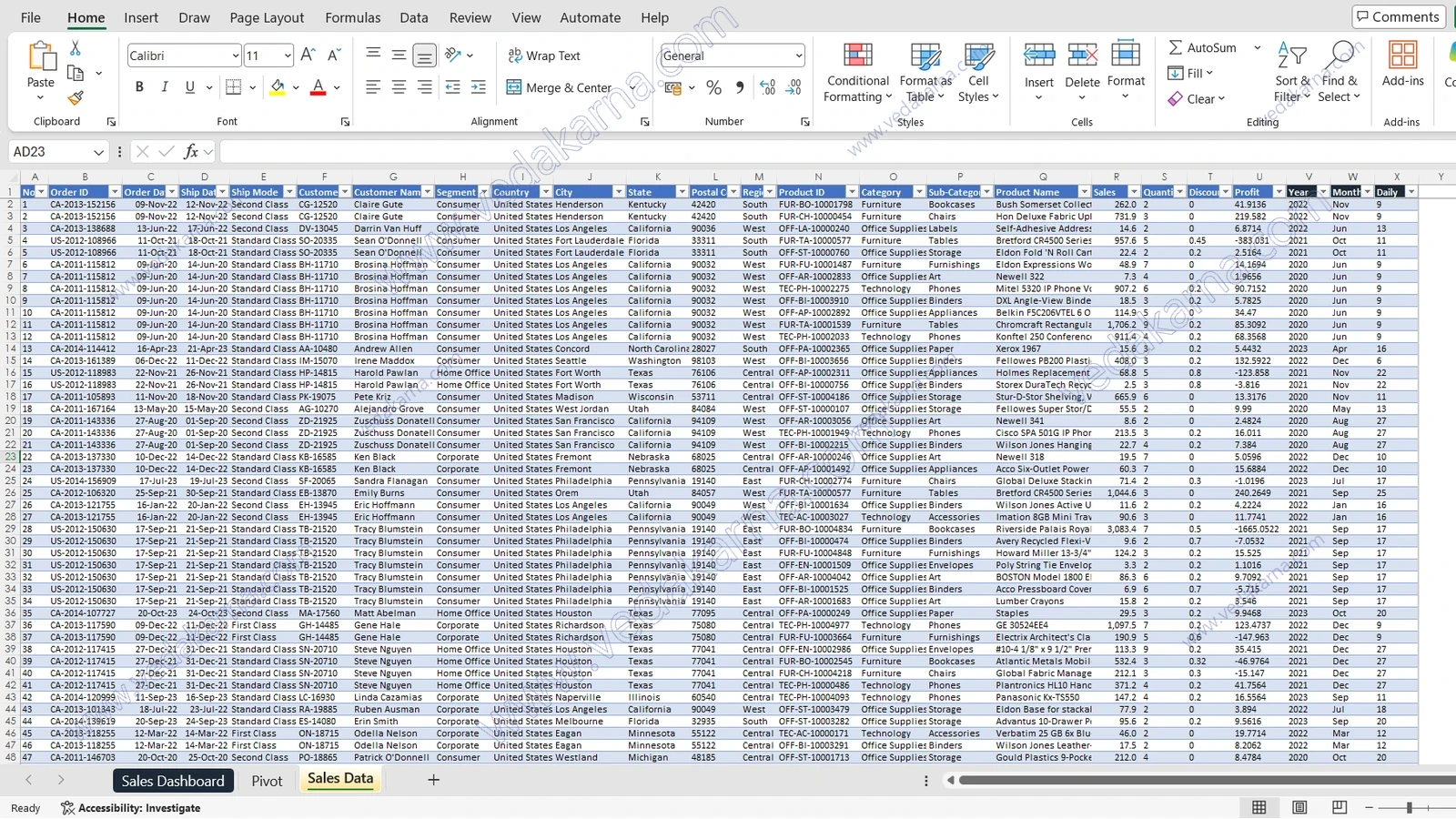The height and width of the screenshot is (819, 1456).
Task: Apply Comma Style number format
Action: point(739,87)
